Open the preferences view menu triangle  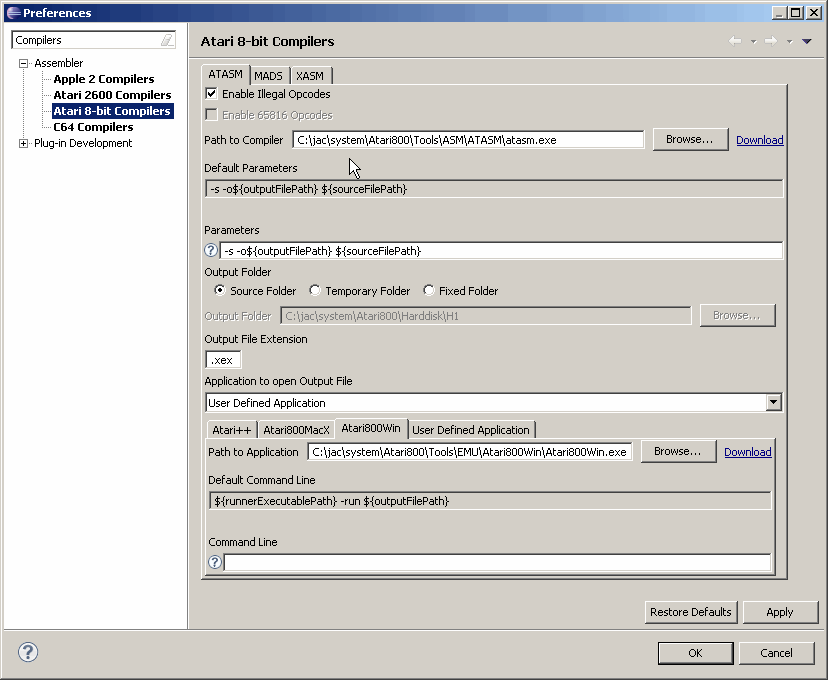pyautogui.click(x=807, y=41)
